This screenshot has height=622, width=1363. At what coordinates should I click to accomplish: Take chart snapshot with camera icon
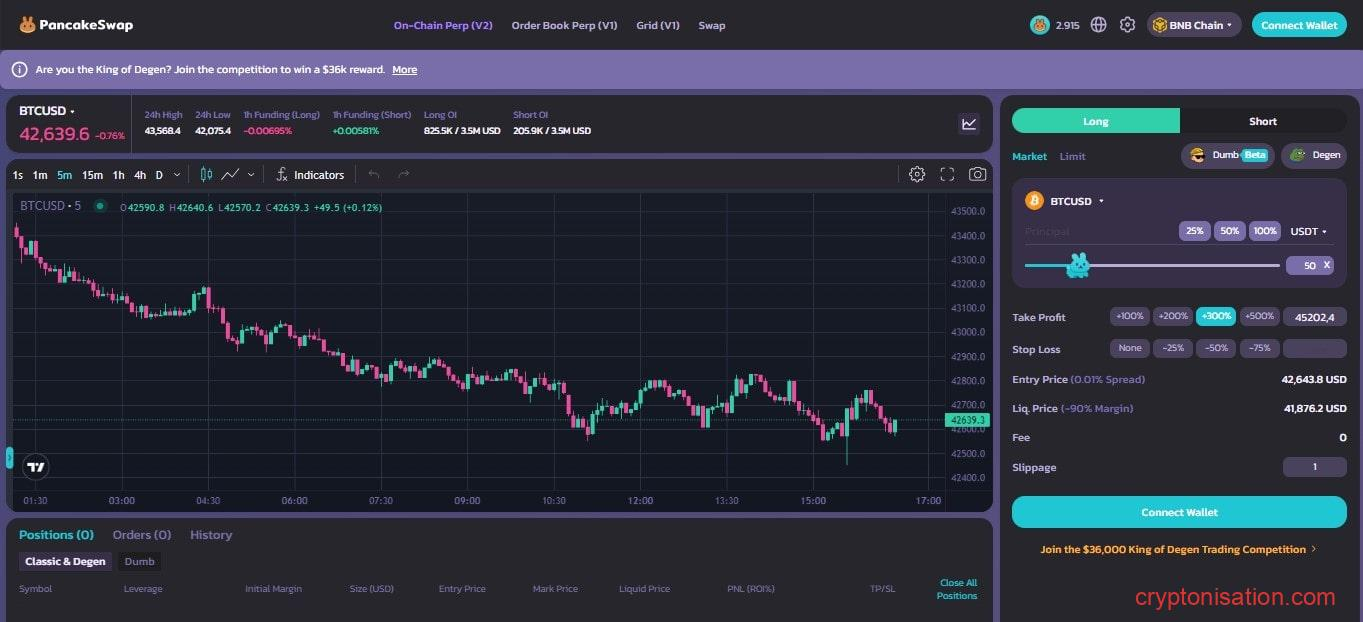(x=977, y=174)
